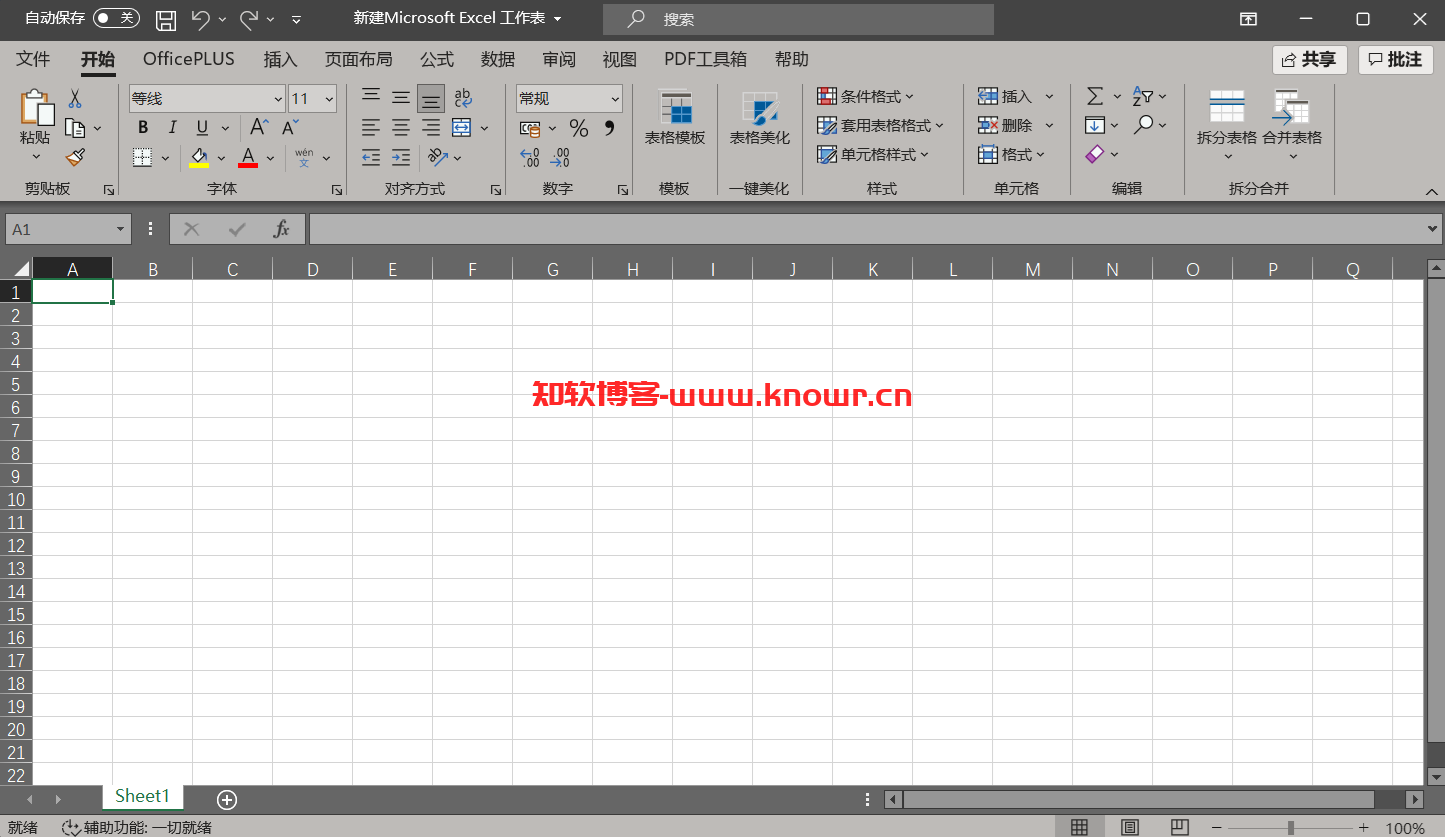Toggle the 自动保存 AutoSave switch
The width and height of the screenshot is (1445, 837).
click(117, 18)
